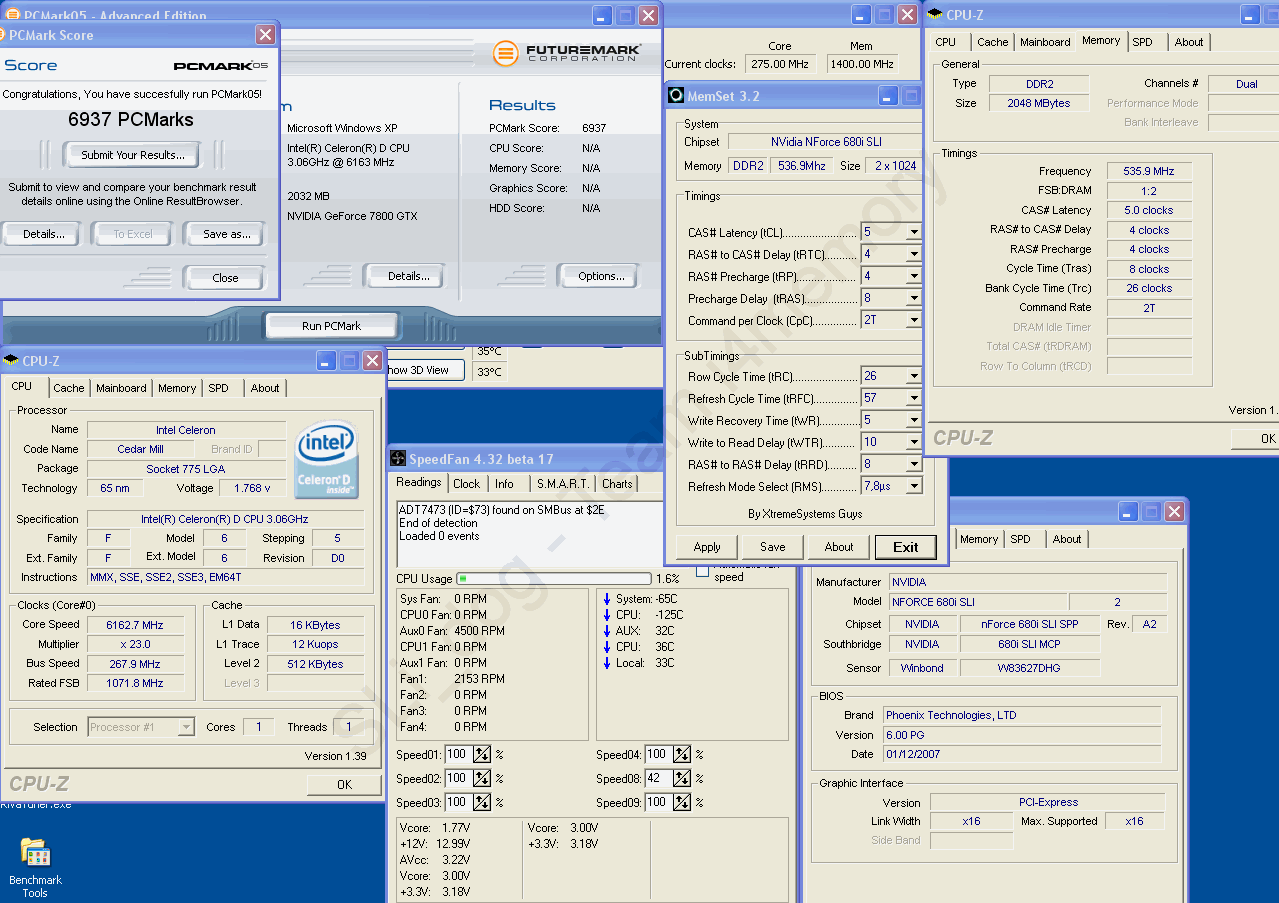Open the Clock tab in SpeedFan
Screen dimensions: 1279x903
click(x=466, y=484)
